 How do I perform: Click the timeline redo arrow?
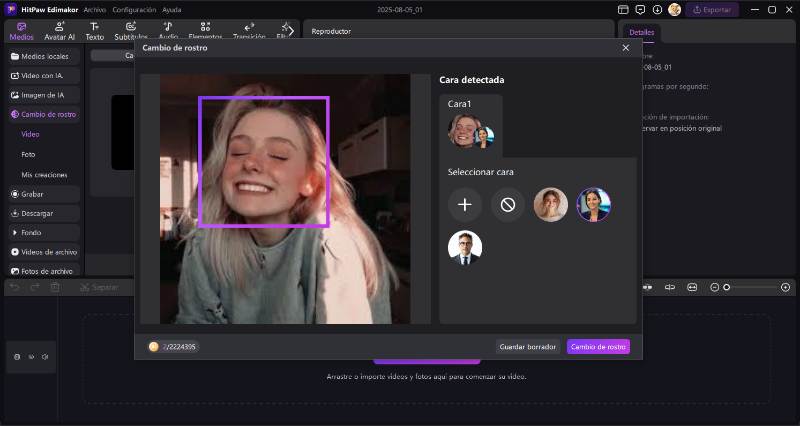pyautogui.click(x=35, y=287)
